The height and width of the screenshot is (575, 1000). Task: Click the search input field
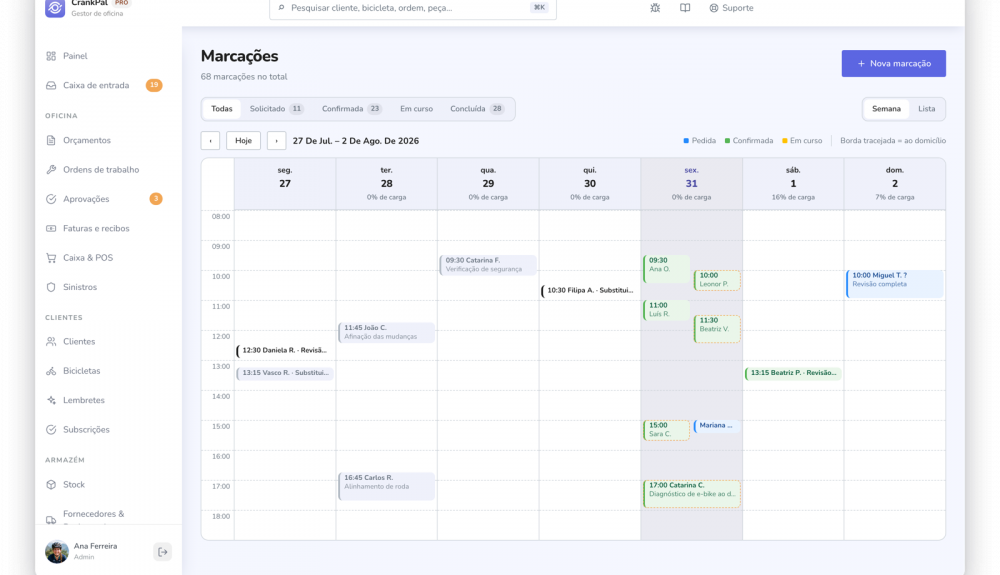coord(413,8)
